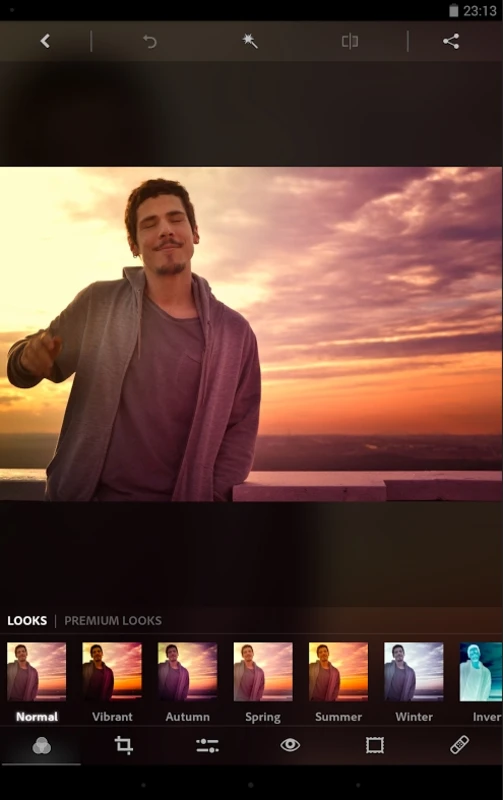Apply the Summer look
The width and height of the screenshot is (503, 800).
[338, 671]
